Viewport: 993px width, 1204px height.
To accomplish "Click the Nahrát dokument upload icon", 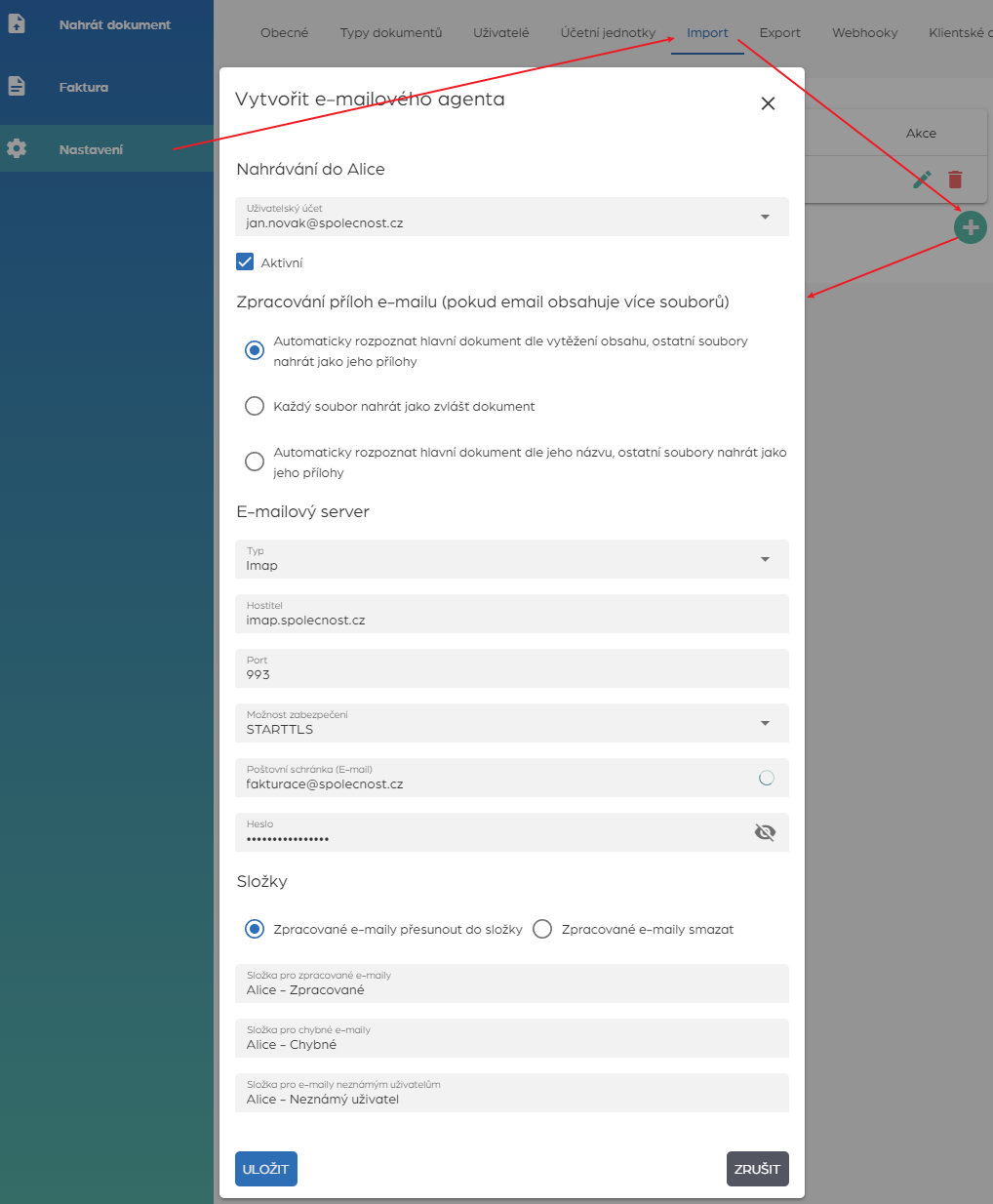I will [17, 24].
